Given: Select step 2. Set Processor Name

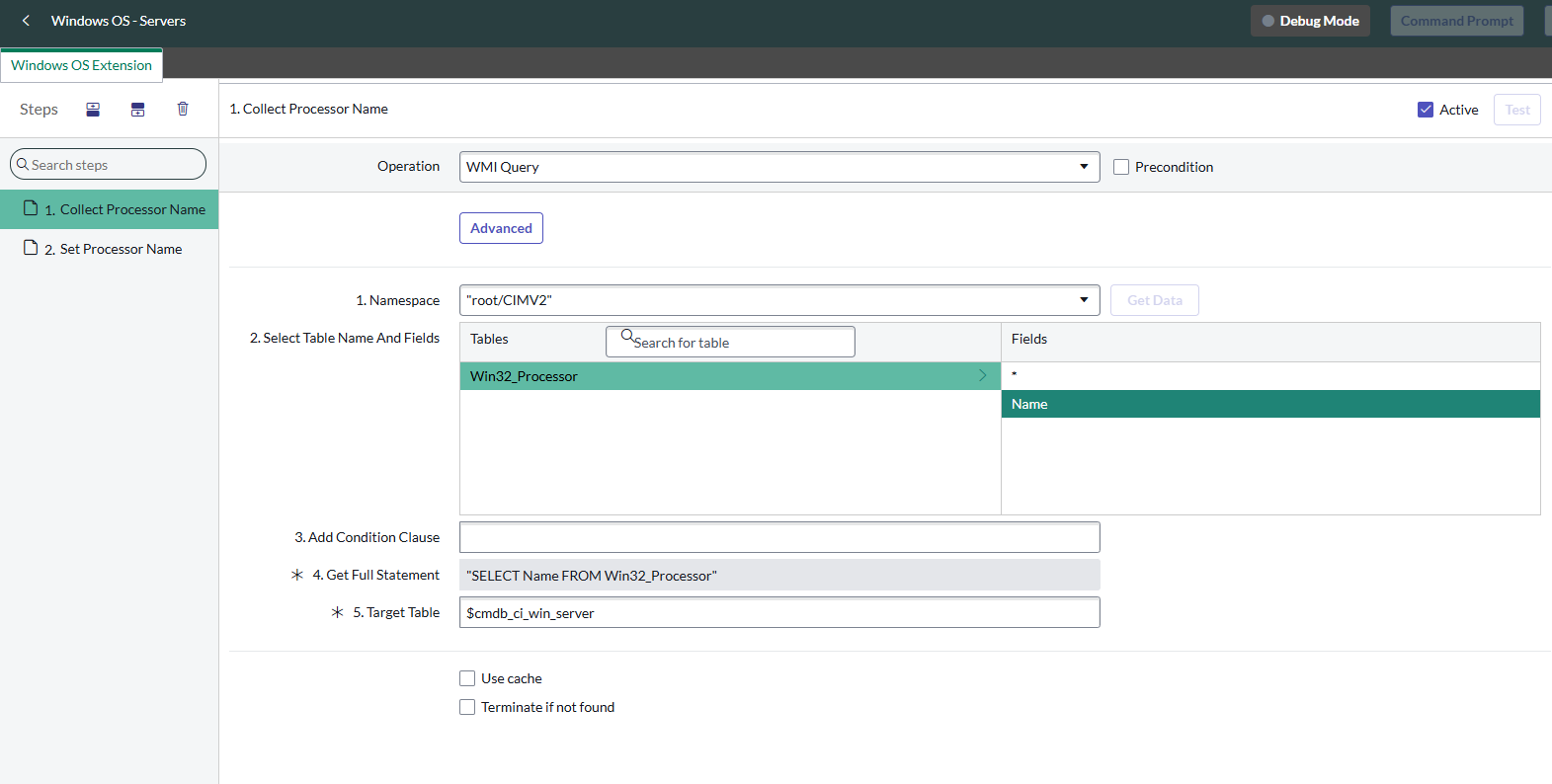Looking at the screenshot, I should pos(109,249).
